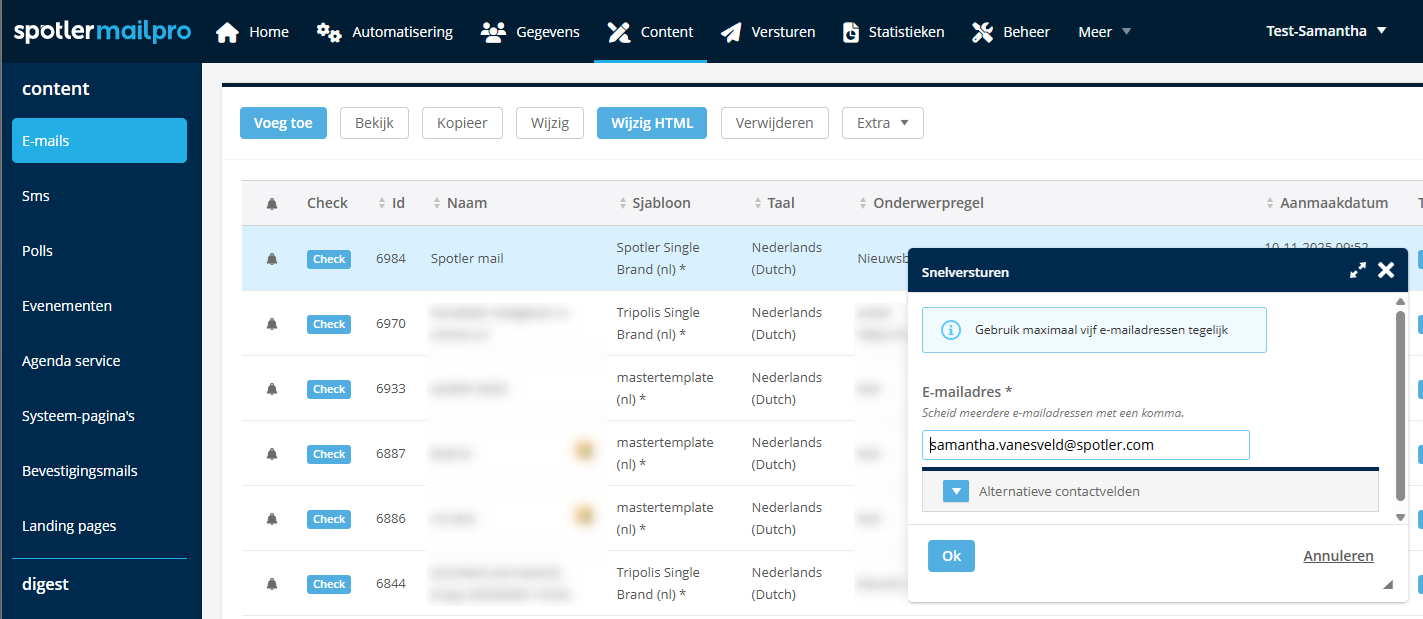Select Sms in content sidebar
Image resolution: width=1423 pixels, height=619 pixels.
click(x=36, y=196)
